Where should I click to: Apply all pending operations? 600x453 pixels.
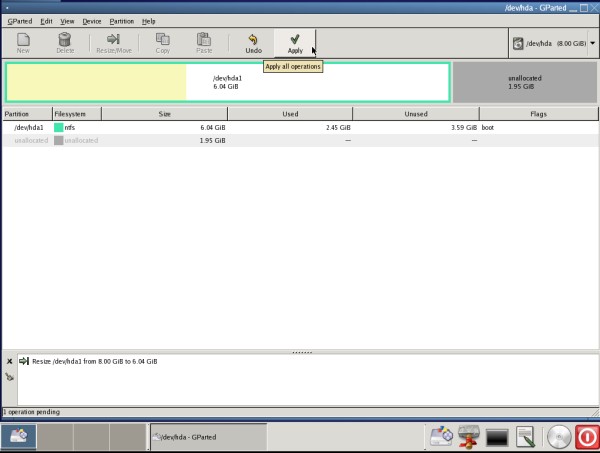295,43
